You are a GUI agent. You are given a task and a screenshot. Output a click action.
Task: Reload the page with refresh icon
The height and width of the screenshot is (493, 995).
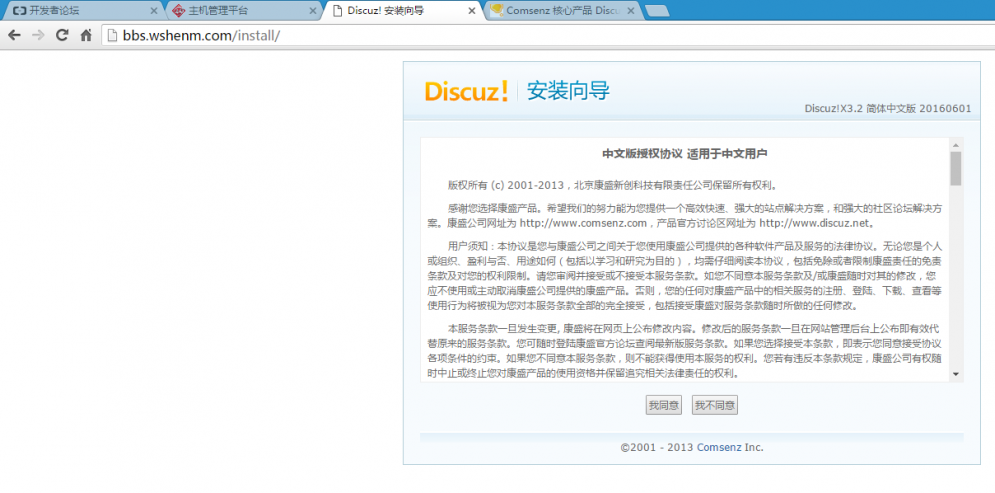62,36
